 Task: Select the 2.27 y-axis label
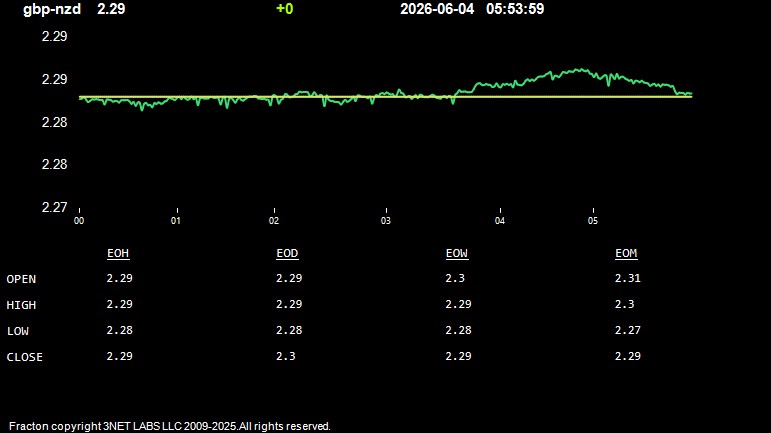point(54,207)
